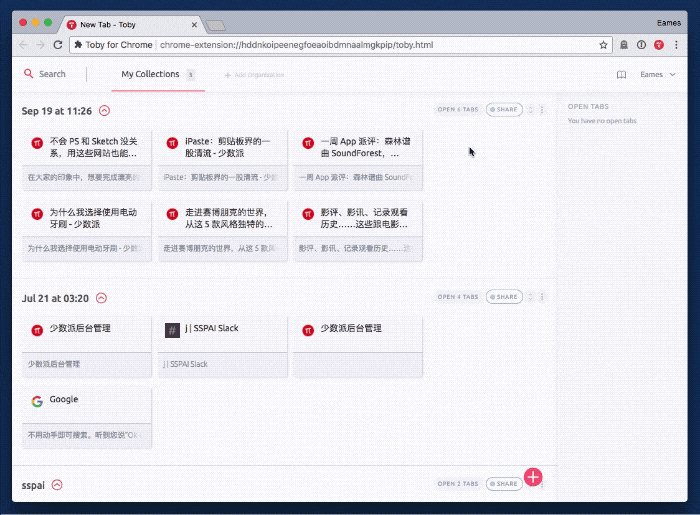Screen dimensions: 700x515
Task: Open Chrome's three-dot menu
Action: (x=677, y=45)
